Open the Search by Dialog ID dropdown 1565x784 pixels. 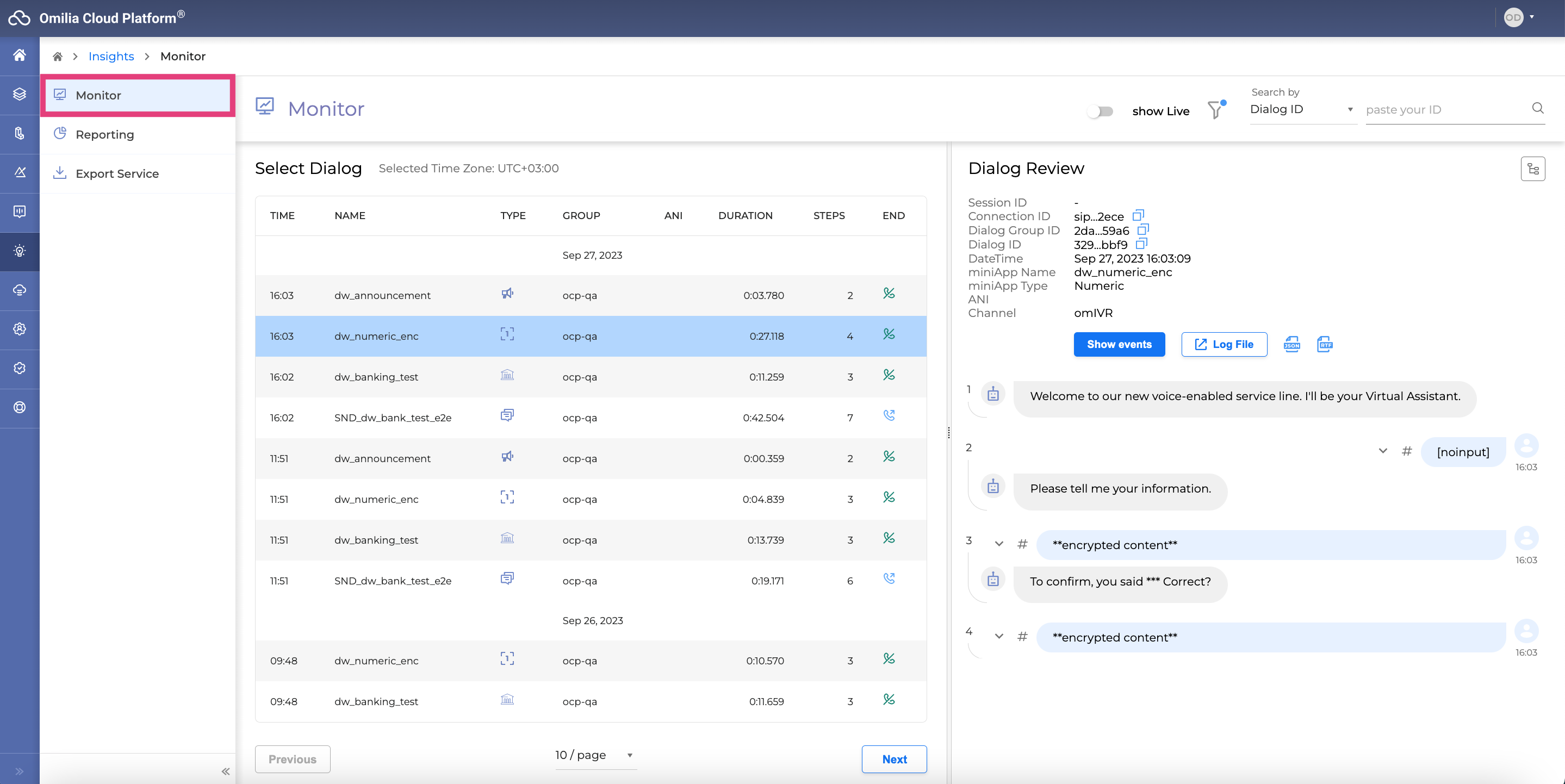pos(1301,109)
